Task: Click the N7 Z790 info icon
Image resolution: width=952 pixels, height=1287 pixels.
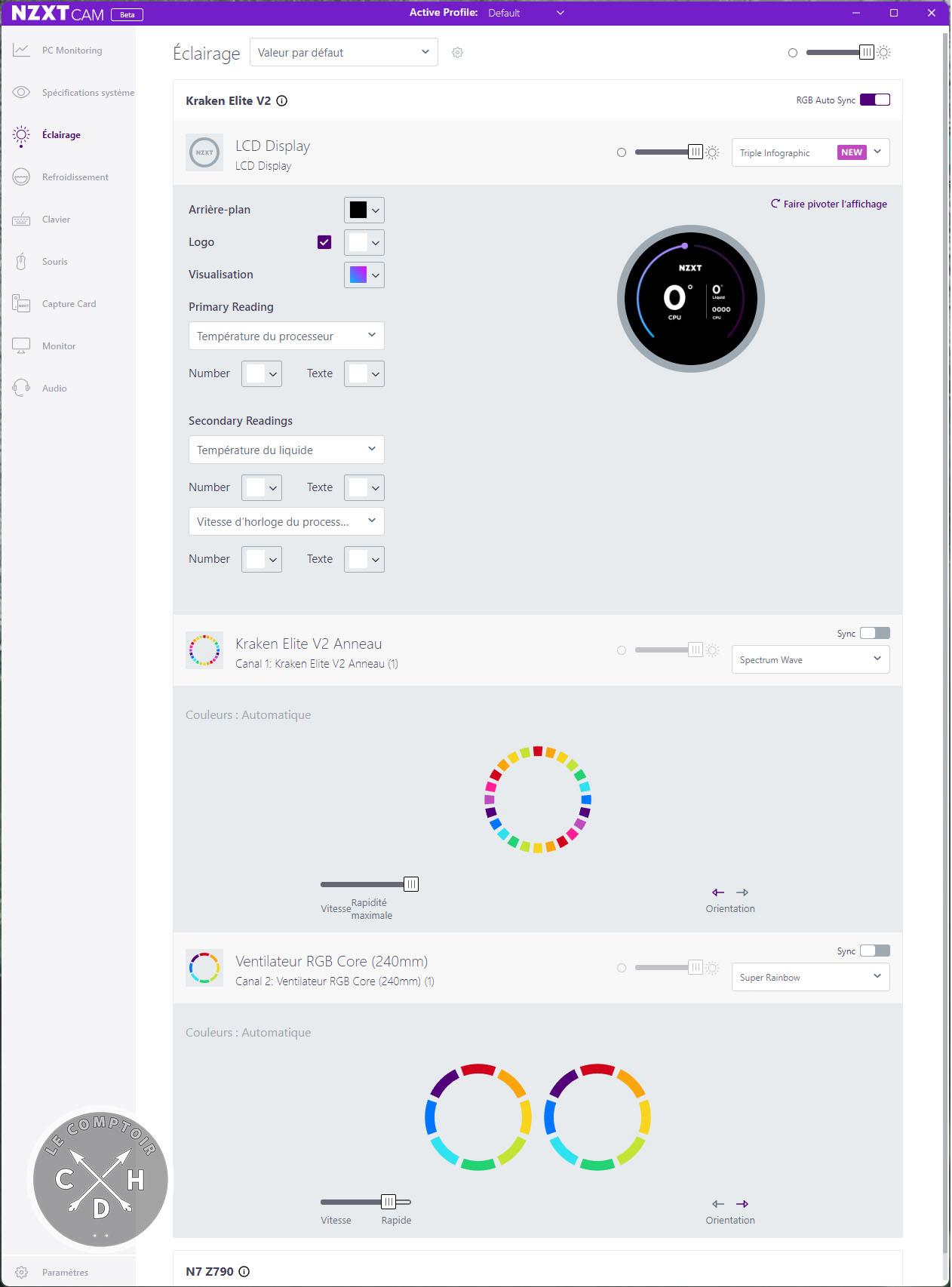Action: point(244,1271)
